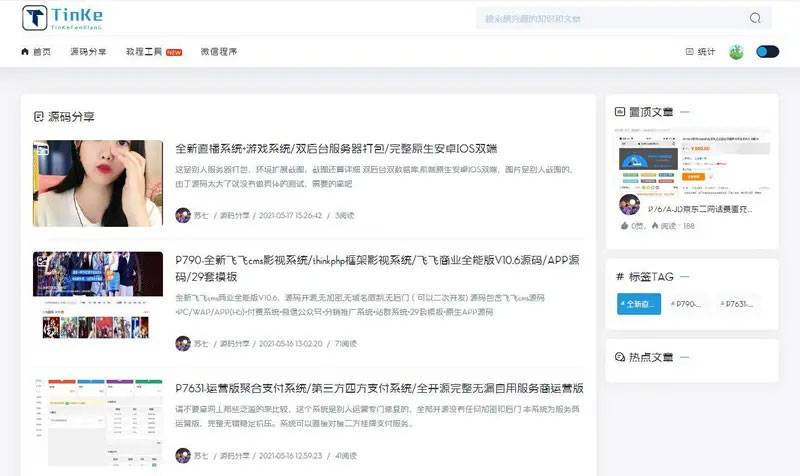Open the P790 飞飞cms article thumbnail
This screenshot has height=476, width=800.
pyautogui.click(x=98, y=296)
